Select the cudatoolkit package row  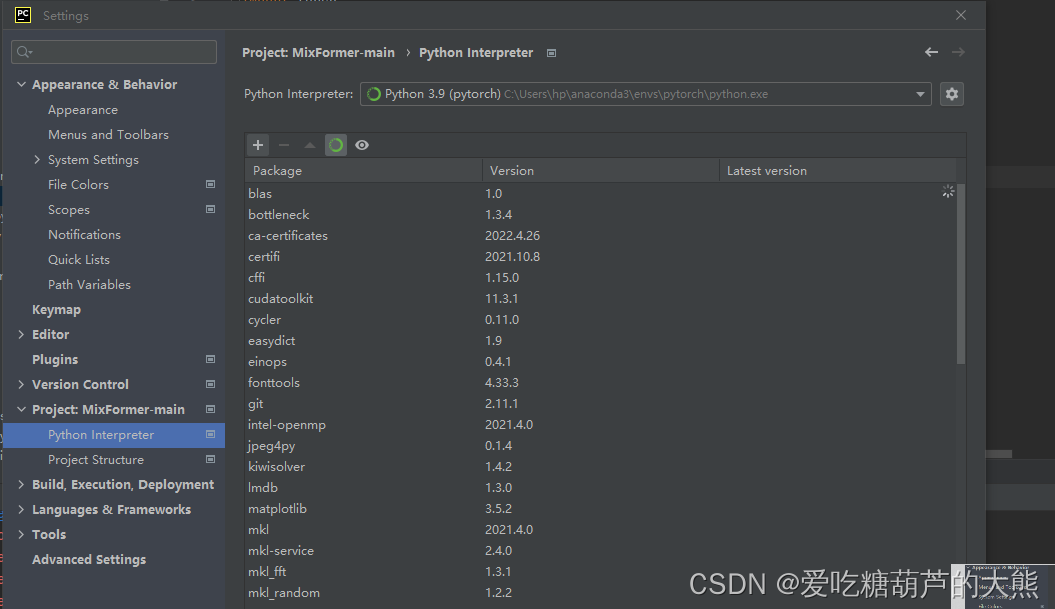coord(600,299)
